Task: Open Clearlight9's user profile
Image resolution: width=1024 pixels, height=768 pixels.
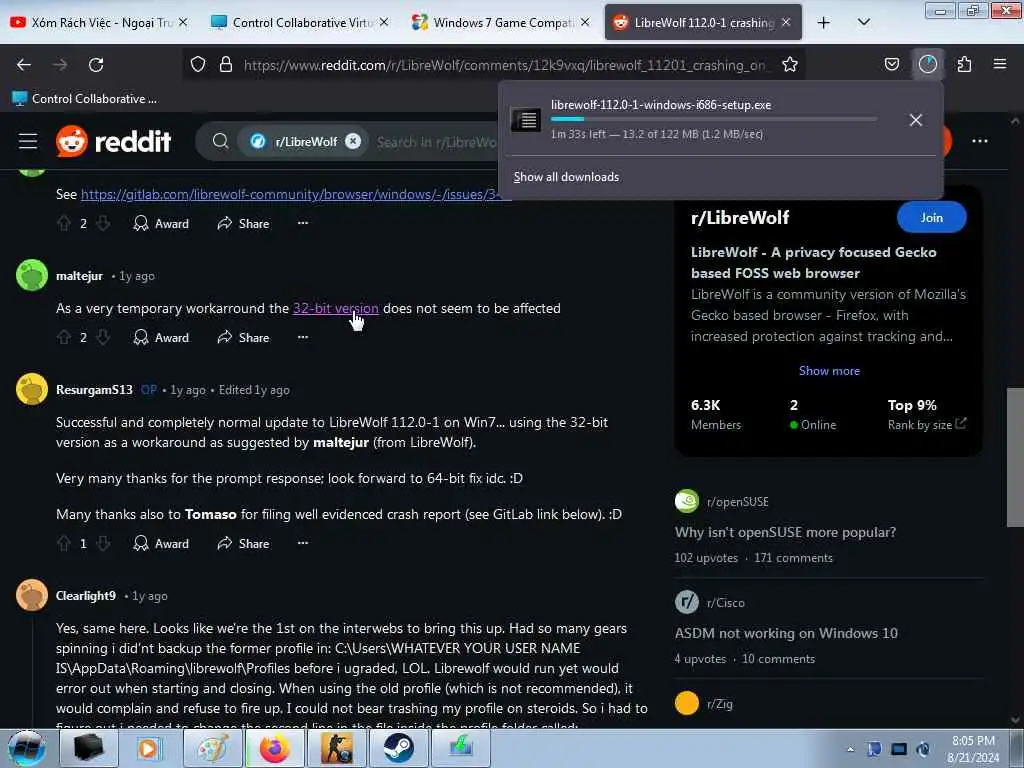Action: (86, 596)
